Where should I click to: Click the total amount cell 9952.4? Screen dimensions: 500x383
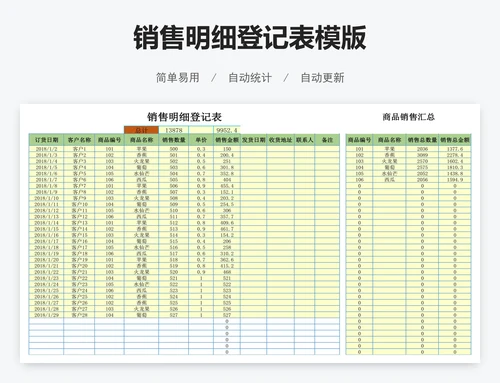[x=227, y=130]
